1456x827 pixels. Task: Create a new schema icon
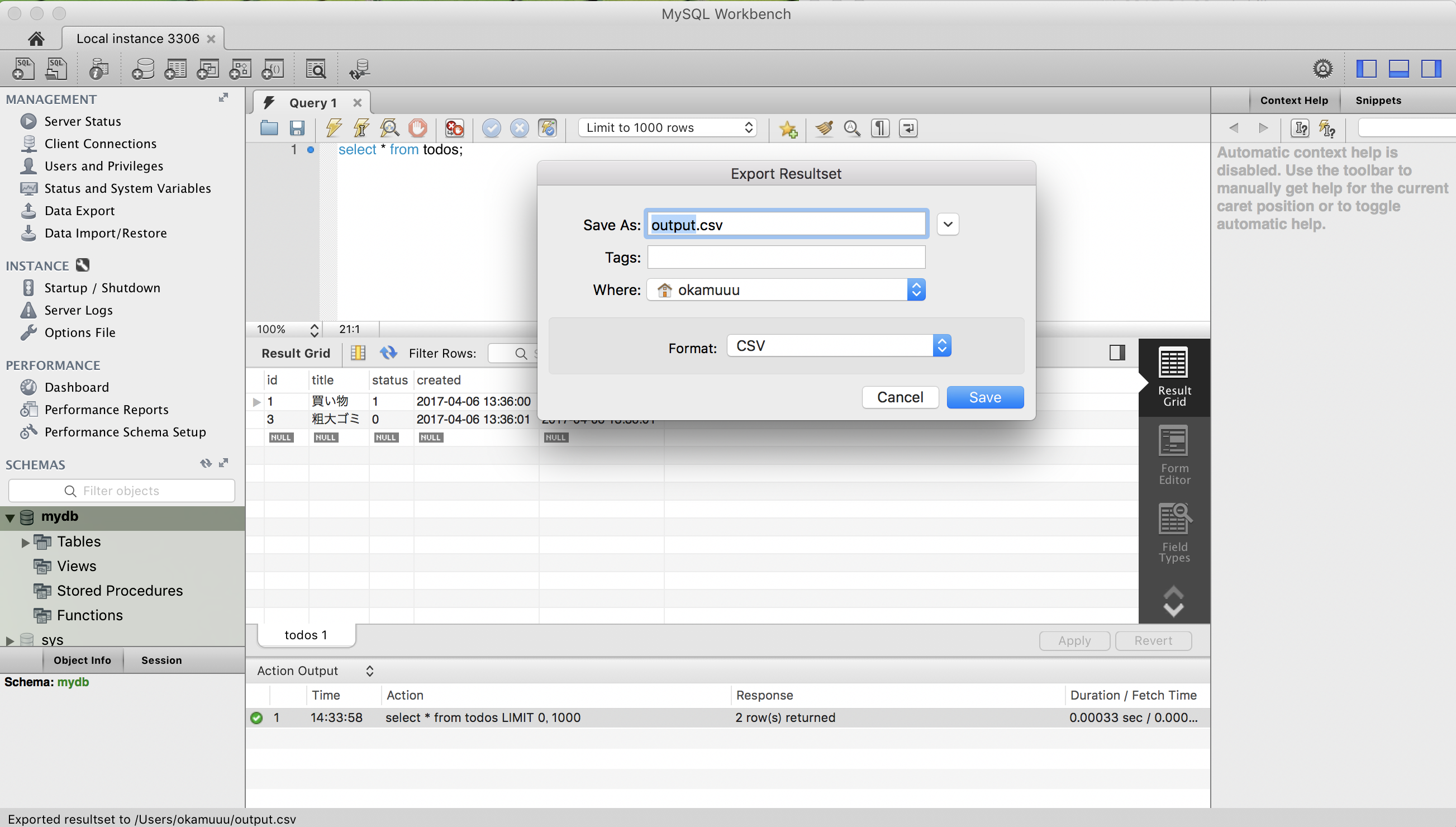pos(142,69)
